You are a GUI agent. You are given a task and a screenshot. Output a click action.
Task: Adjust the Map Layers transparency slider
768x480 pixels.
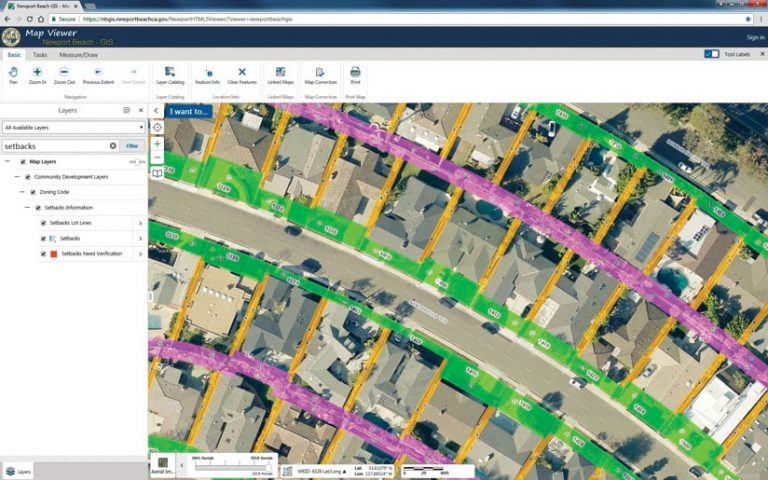click(x=137, y=162)
